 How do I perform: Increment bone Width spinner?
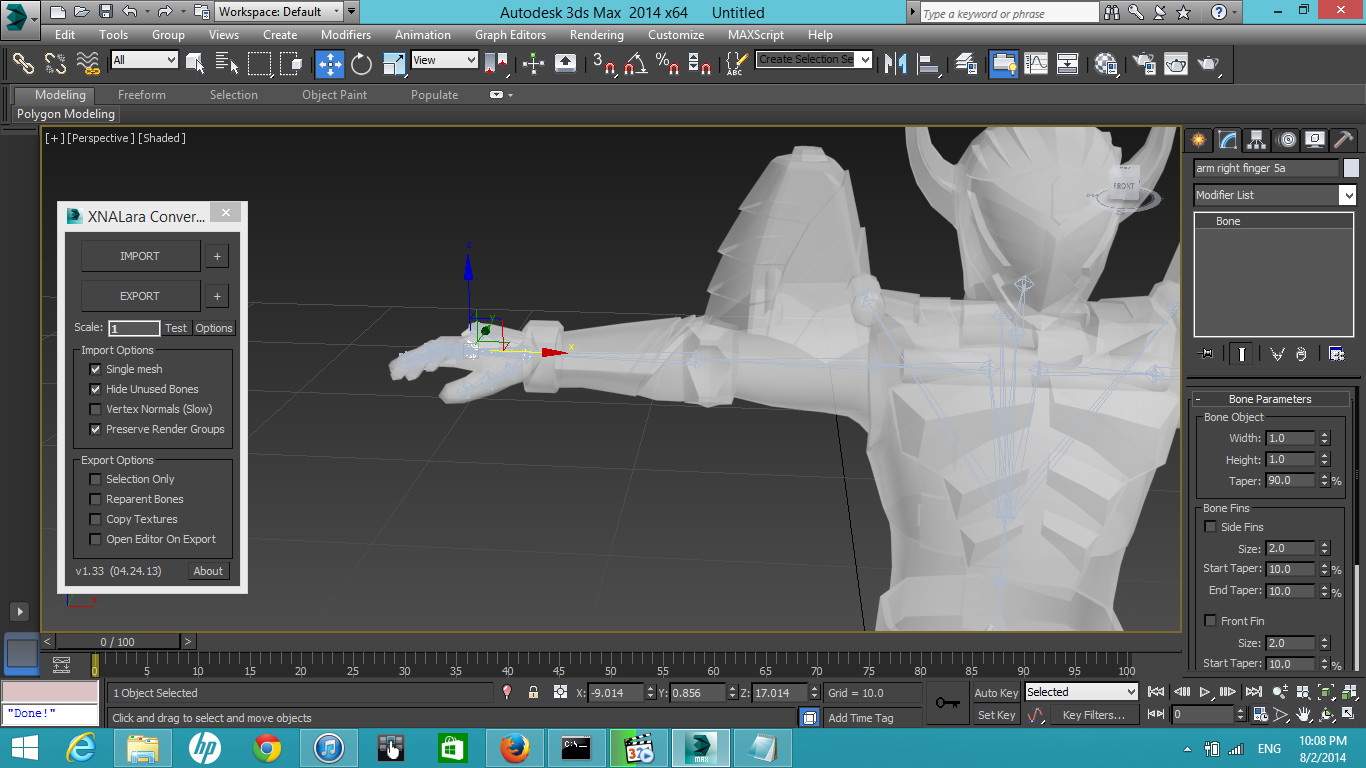click(x=1325, y=435)
